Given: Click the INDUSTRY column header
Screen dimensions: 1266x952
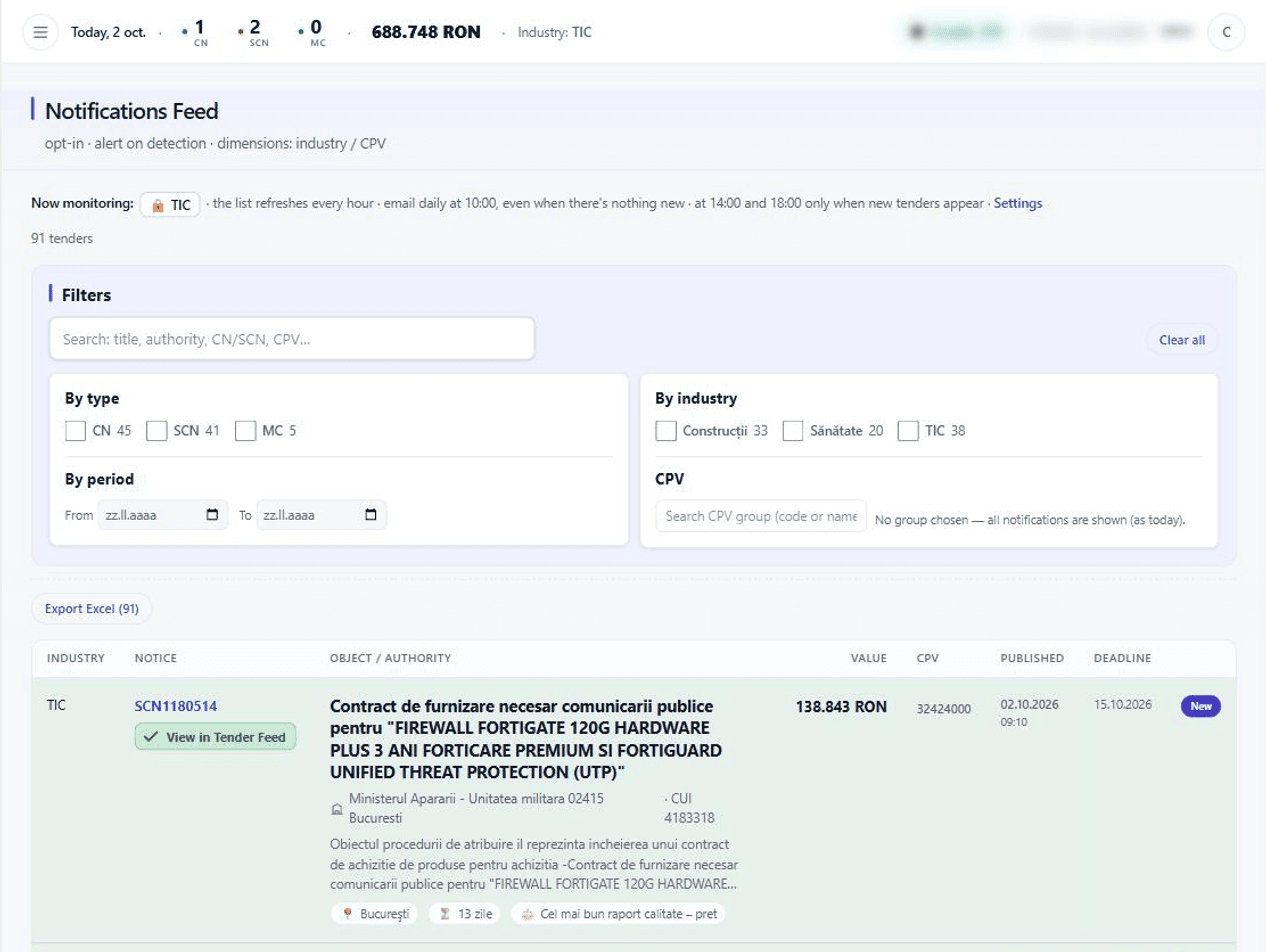Looking at the screenshot, I should pos(76,658).
